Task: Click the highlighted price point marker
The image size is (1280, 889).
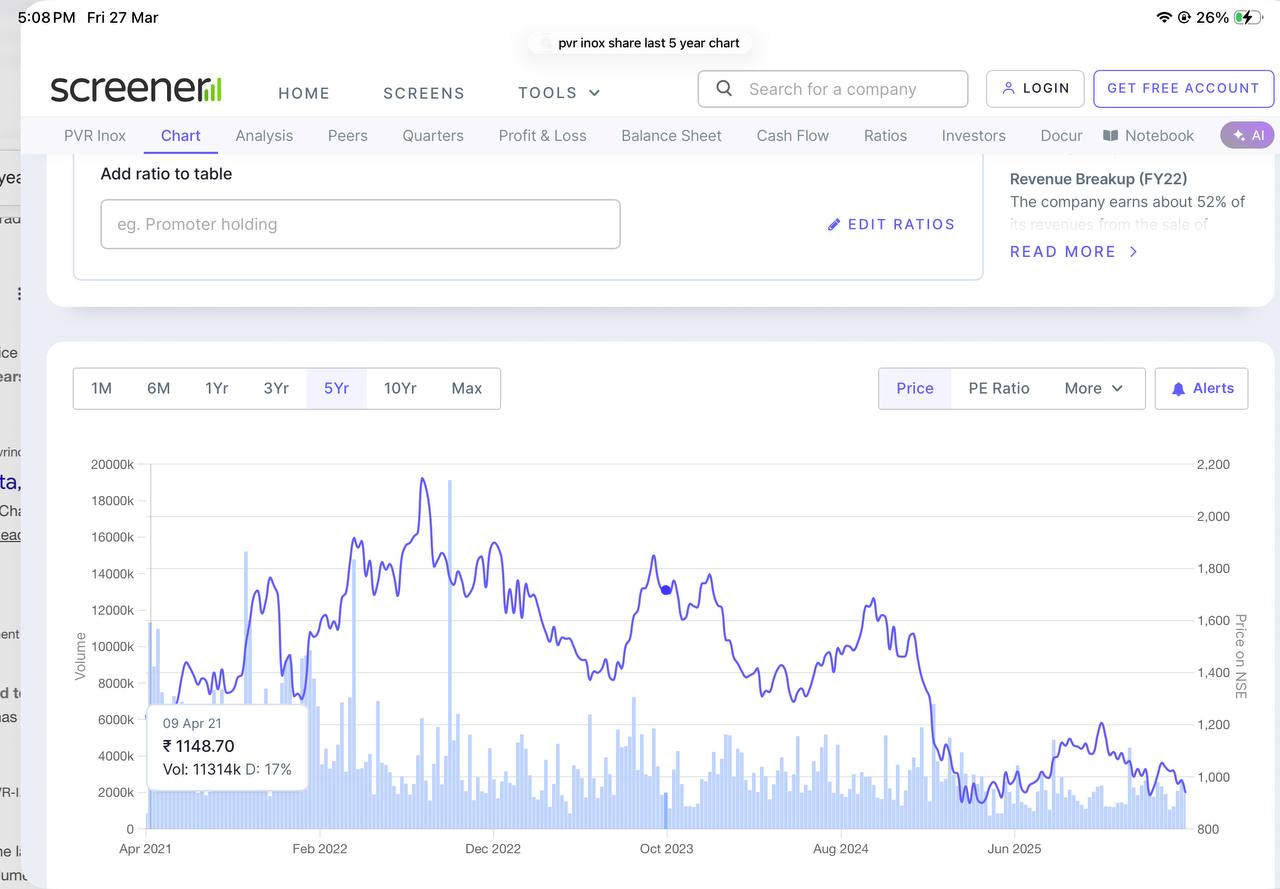Action: pyautogui.click(x=666, y=590)
